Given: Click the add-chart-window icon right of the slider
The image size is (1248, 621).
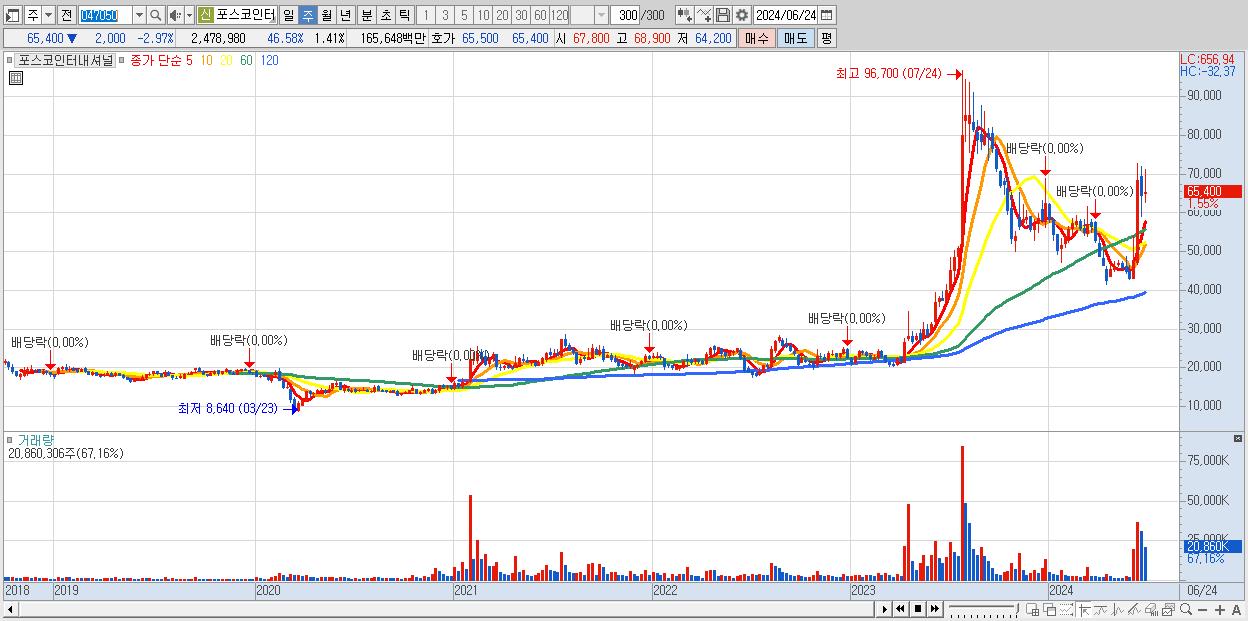Looking at the screenshot, I should click(1033, 609).
